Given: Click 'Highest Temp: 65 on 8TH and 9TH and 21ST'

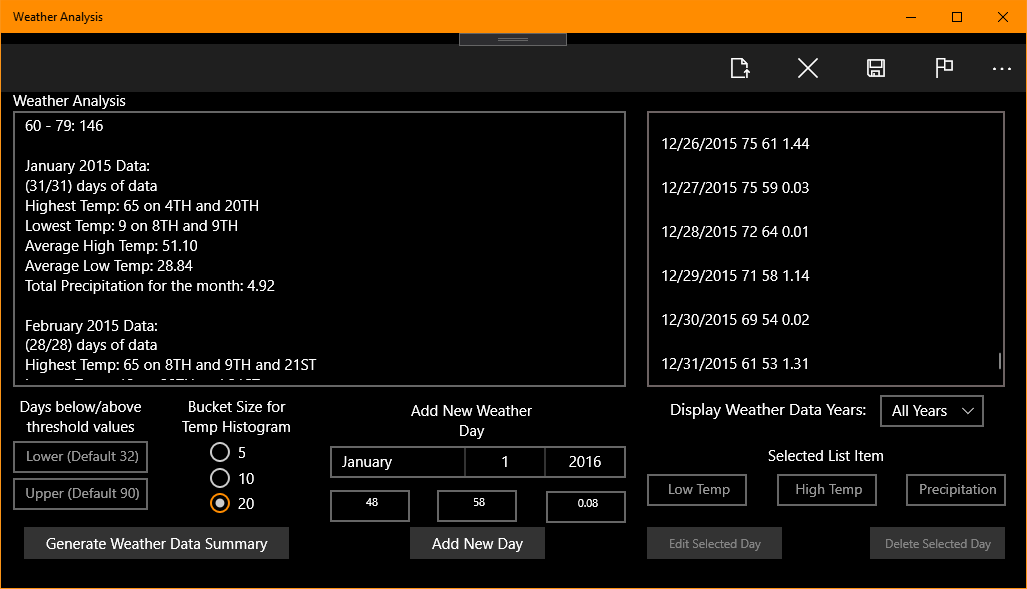Looking at the screenshot, I should [x=170, y=365].
